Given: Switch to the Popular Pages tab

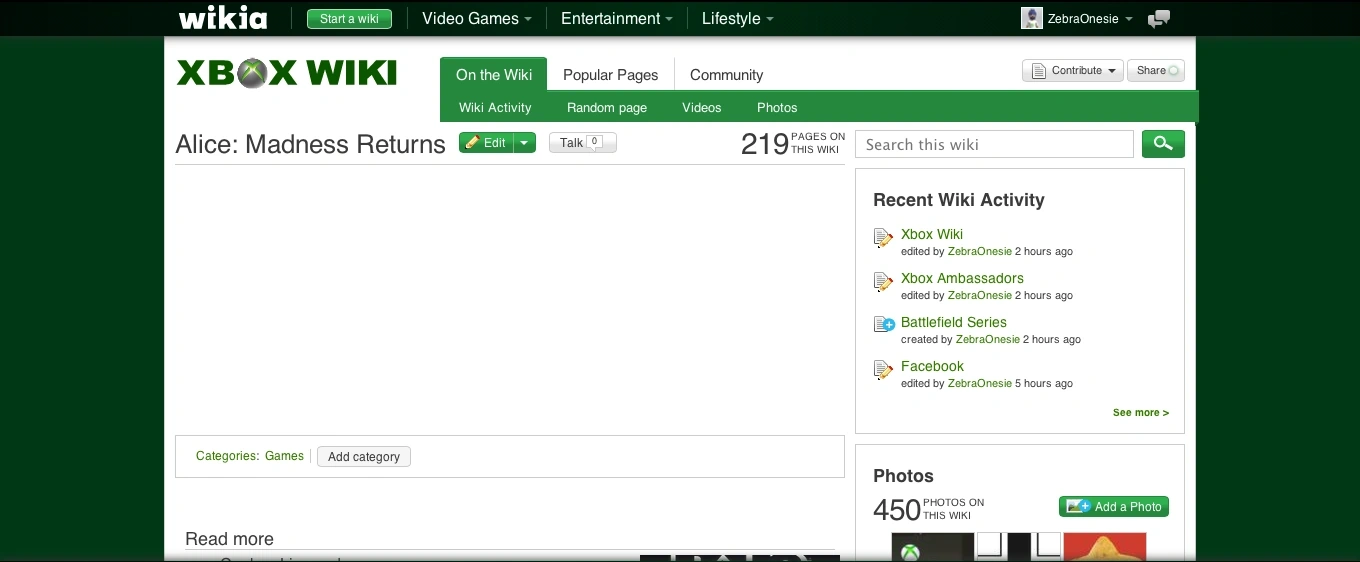Looking at the screenshot, I should [610, 74].
